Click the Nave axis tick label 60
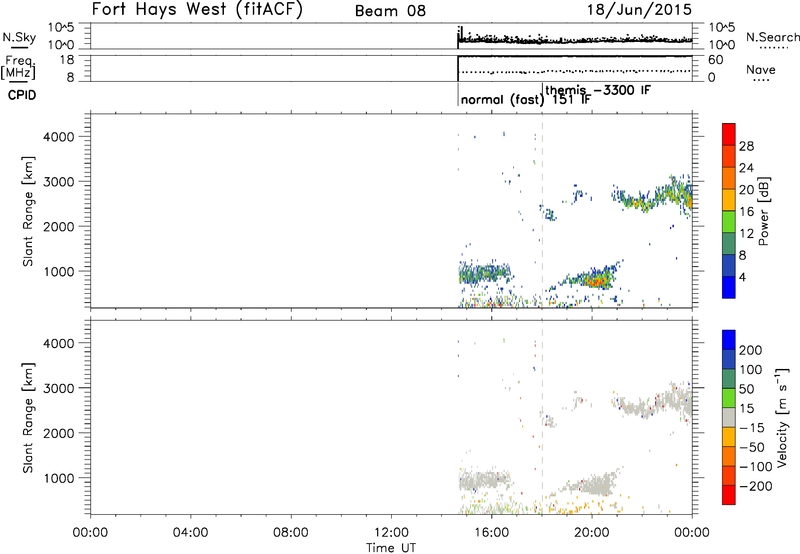The image size is (800, 554). tap(715, 60)
